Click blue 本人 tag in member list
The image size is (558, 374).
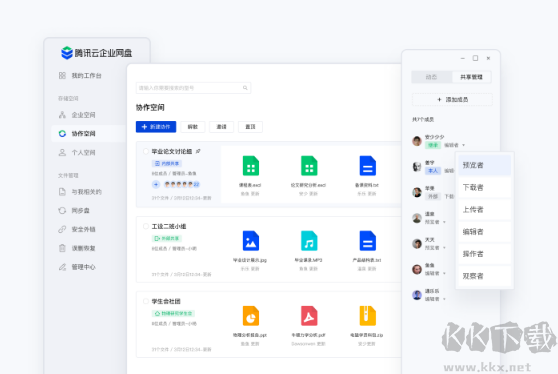(x=433, y=171)
